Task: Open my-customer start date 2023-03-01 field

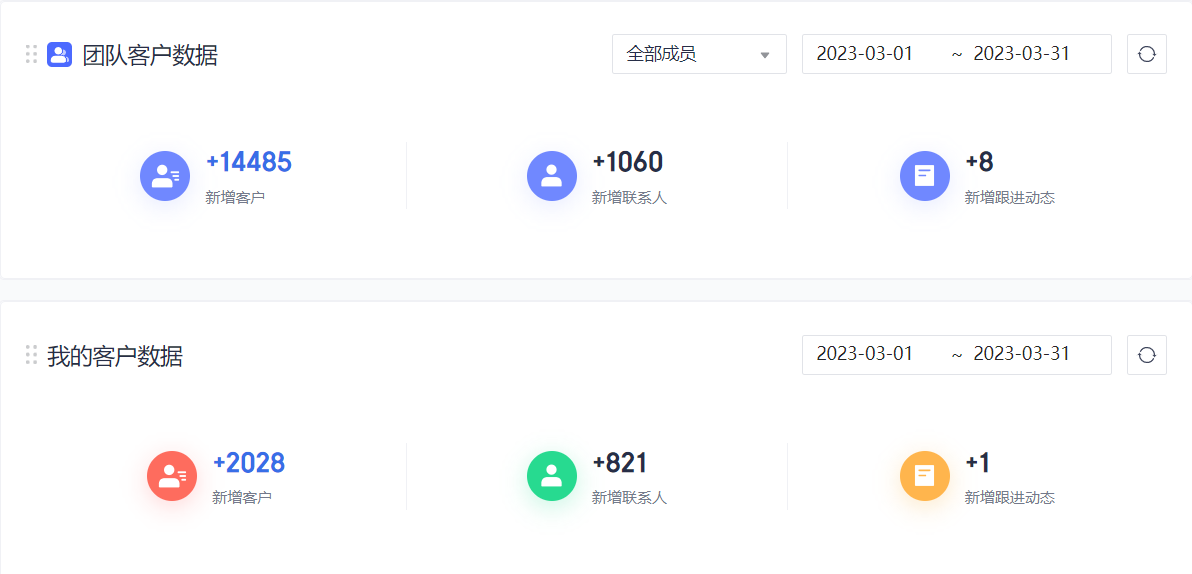Action: click(x=864, y=354)
